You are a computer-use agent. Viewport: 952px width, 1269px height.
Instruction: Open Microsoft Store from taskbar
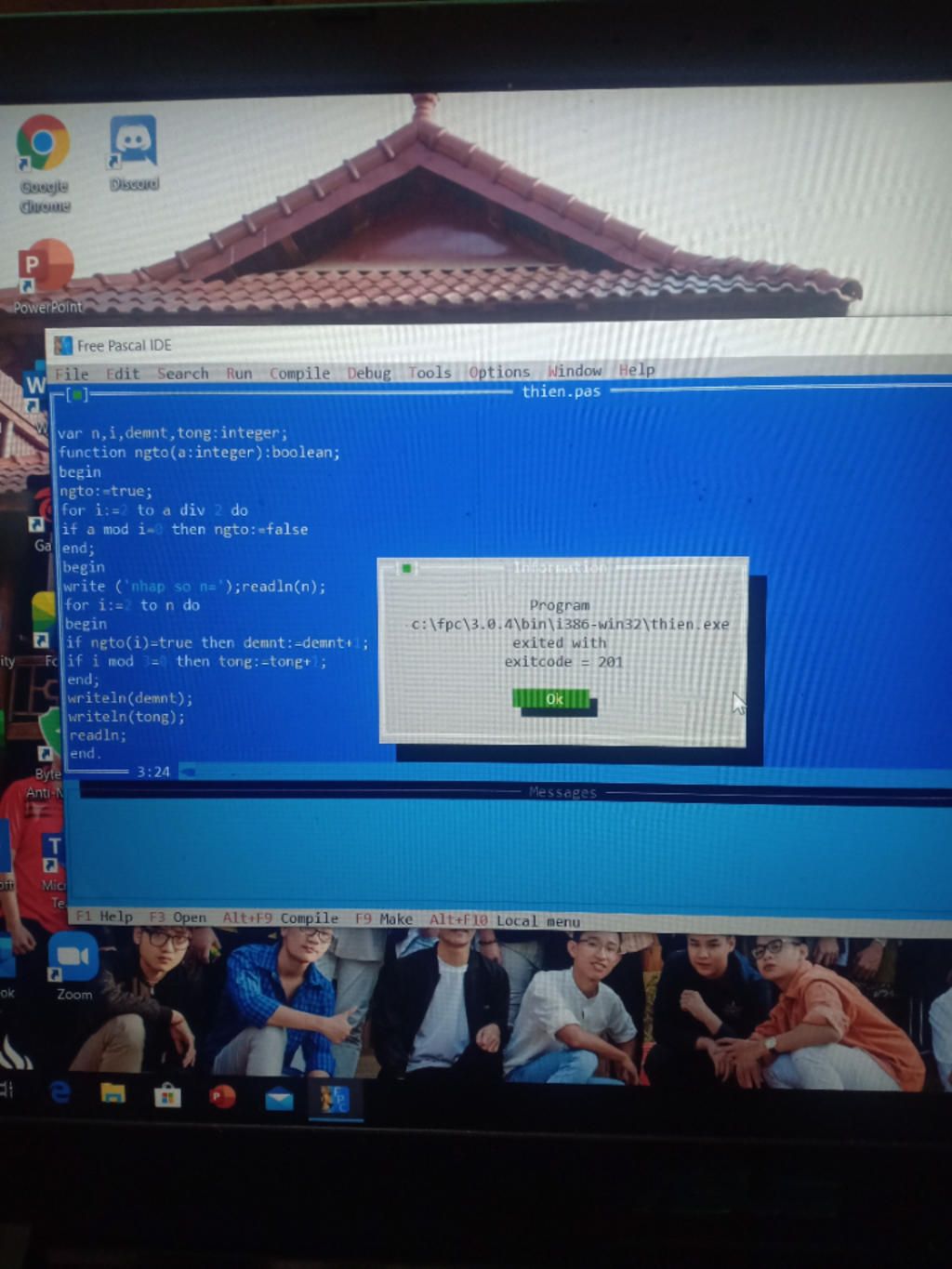click(x=167, y=1095)
